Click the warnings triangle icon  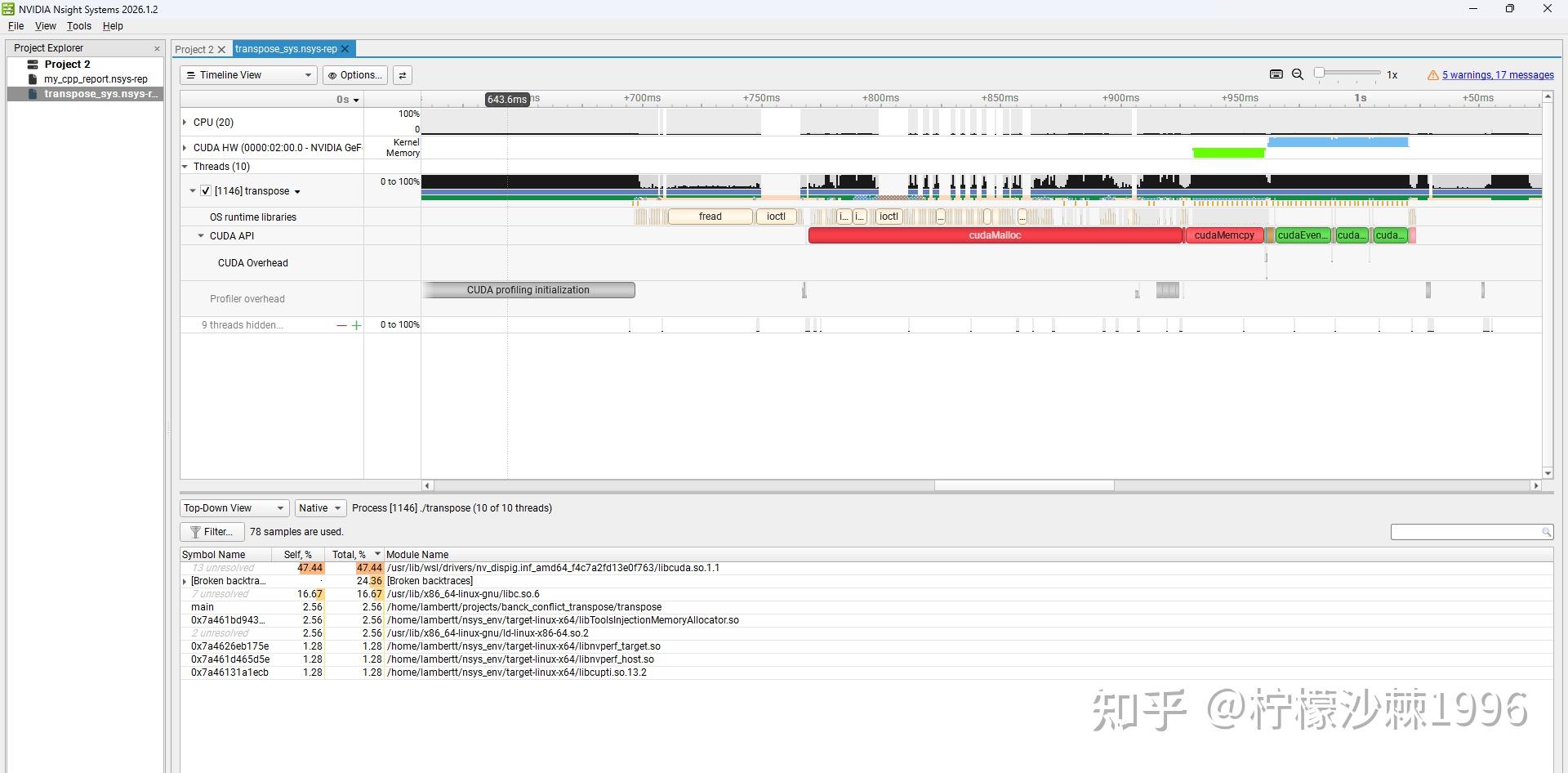coord(1432,75)
